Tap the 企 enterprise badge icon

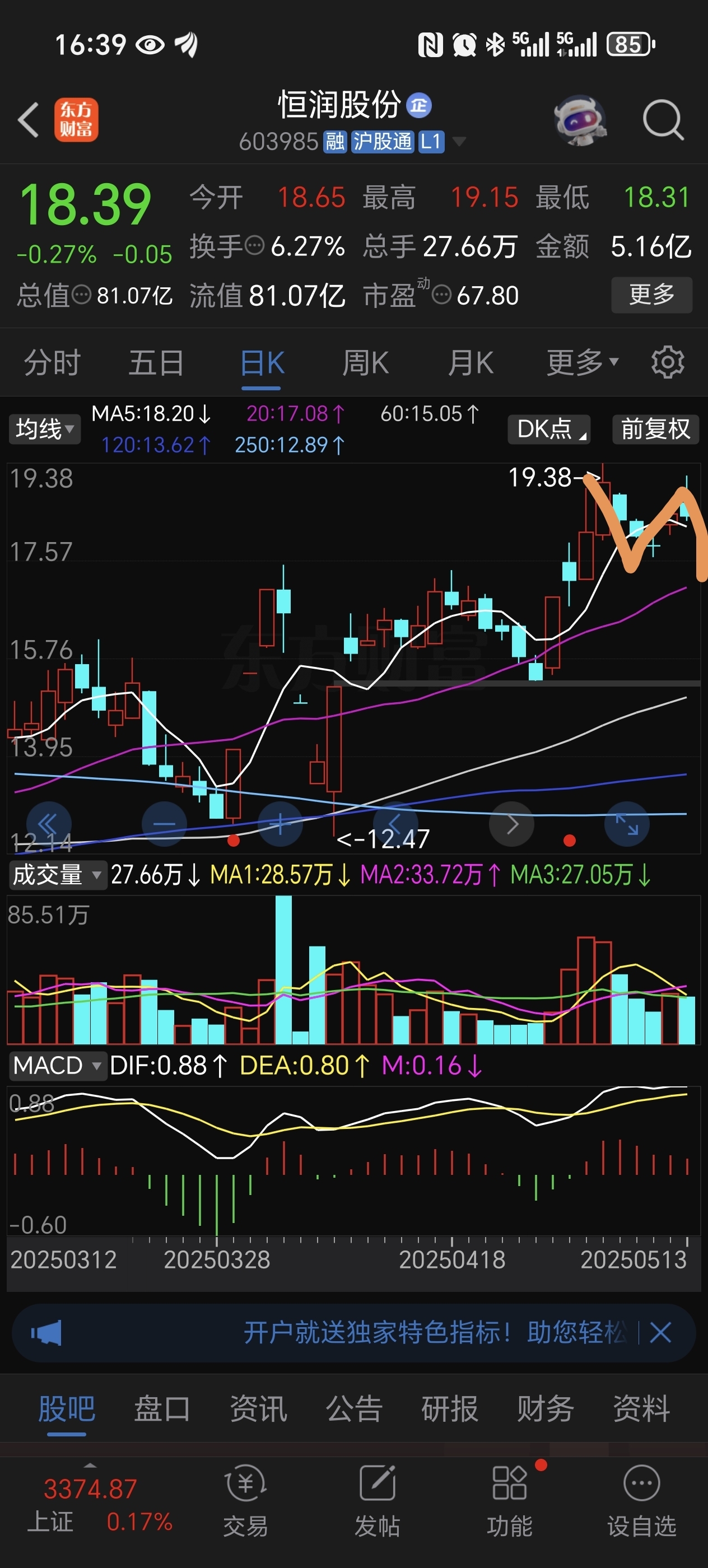pyautogui.click(x=419, y=105)
